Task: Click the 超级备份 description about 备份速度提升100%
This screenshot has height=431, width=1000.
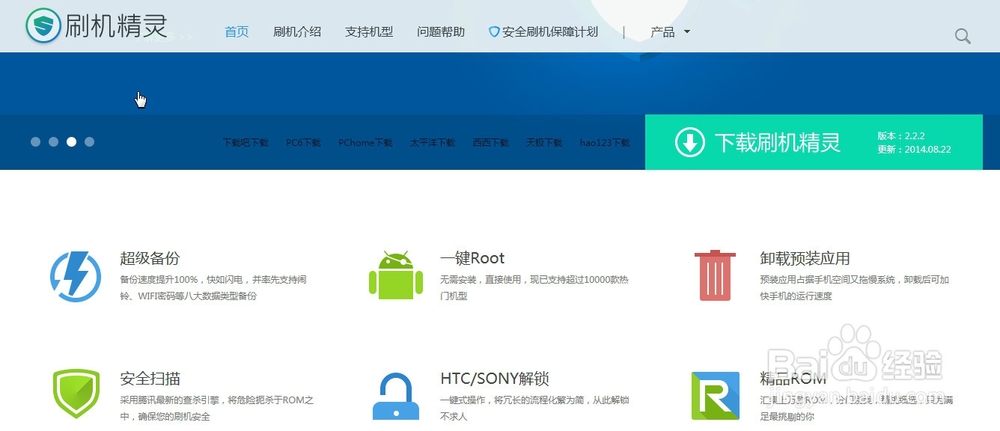Action: (x=214, y=288)
